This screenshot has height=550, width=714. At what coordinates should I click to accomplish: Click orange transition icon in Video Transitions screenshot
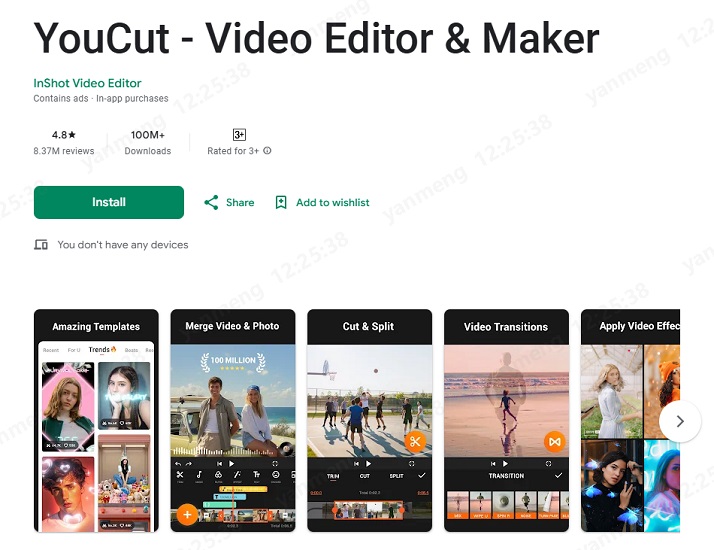[x=555, y=442]
